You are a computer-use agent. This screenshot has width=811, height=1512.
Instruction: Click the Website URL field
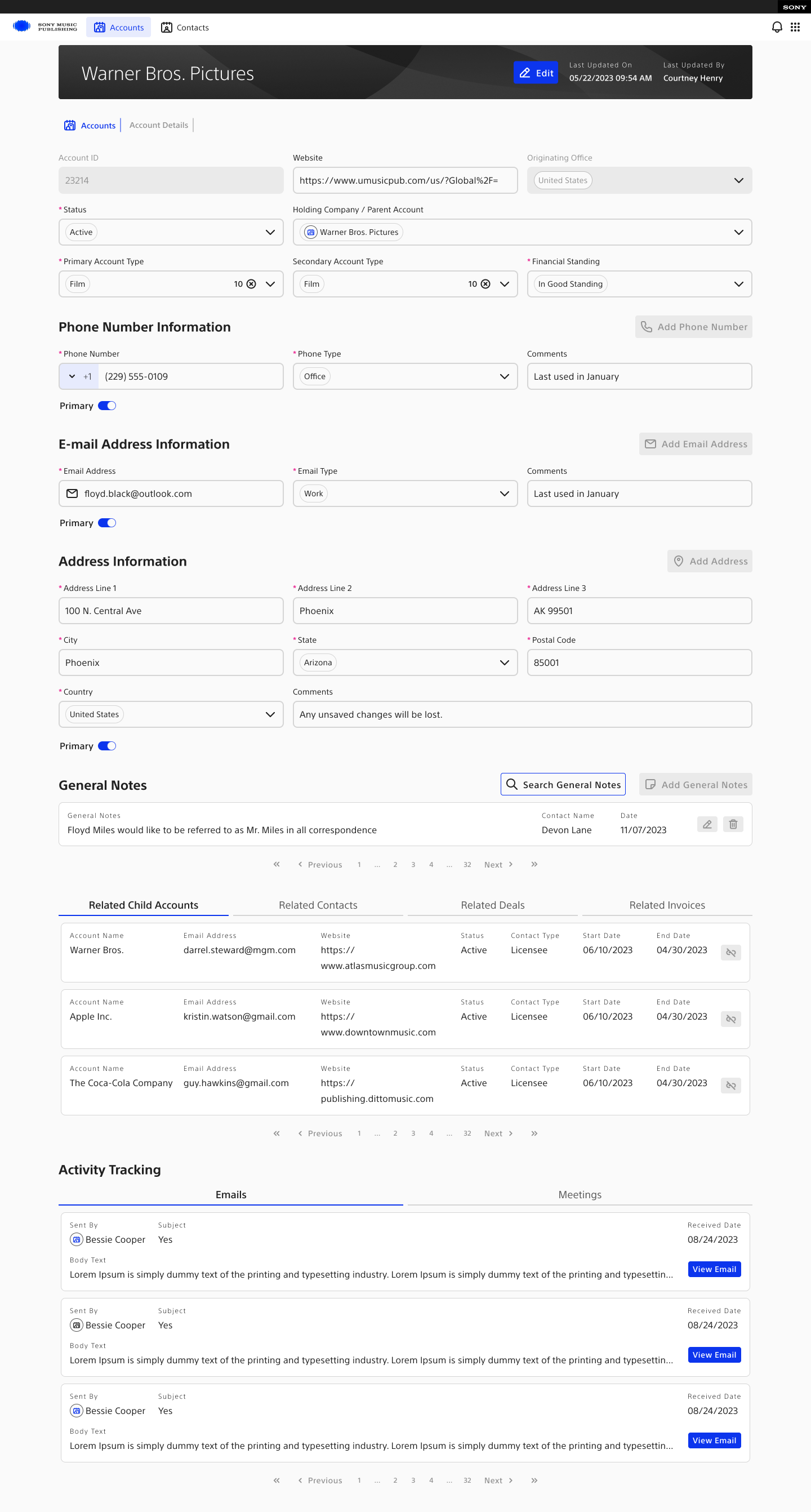click(x=405, y=181)
